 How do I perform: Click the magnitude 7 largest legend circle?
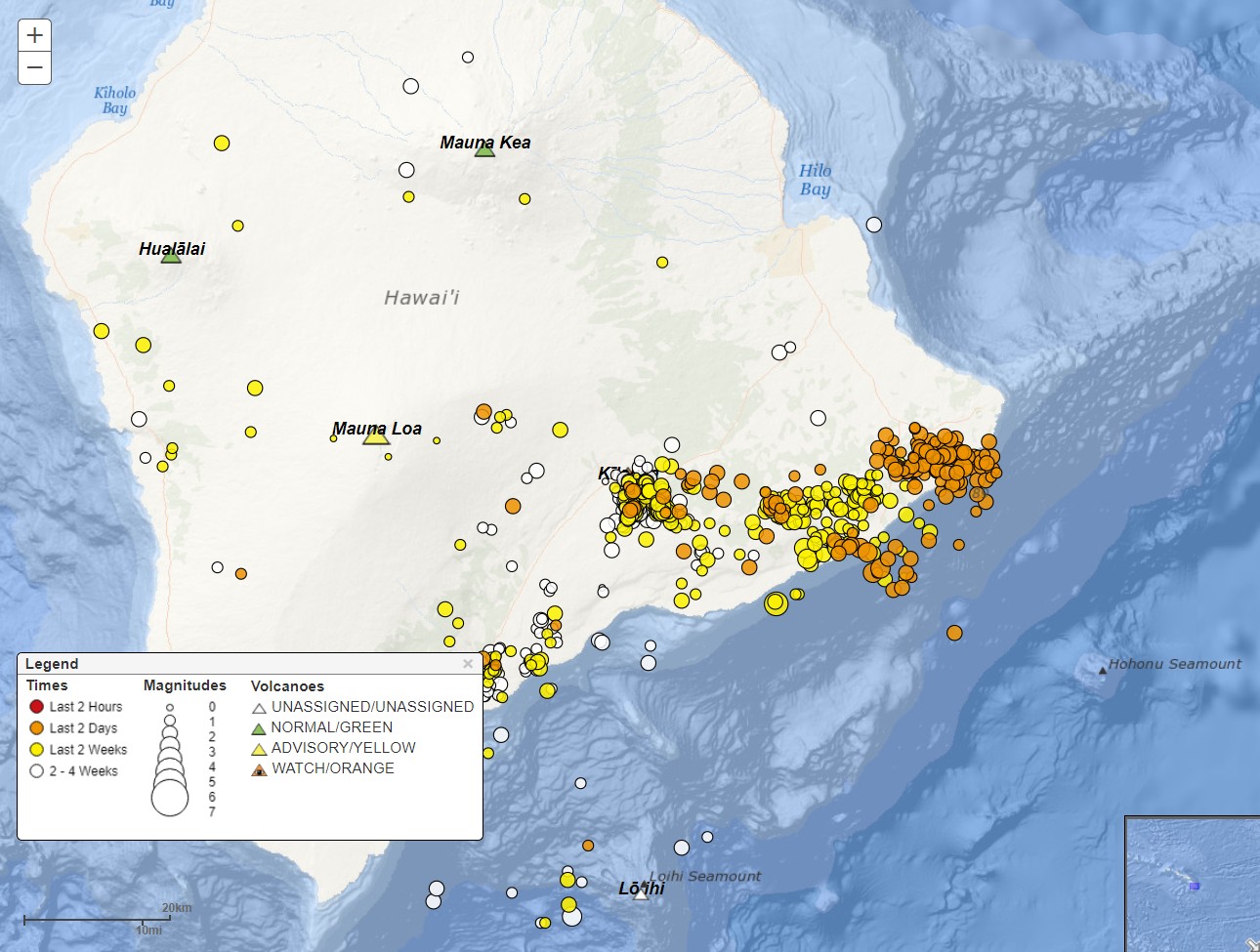tap(170, 798)
